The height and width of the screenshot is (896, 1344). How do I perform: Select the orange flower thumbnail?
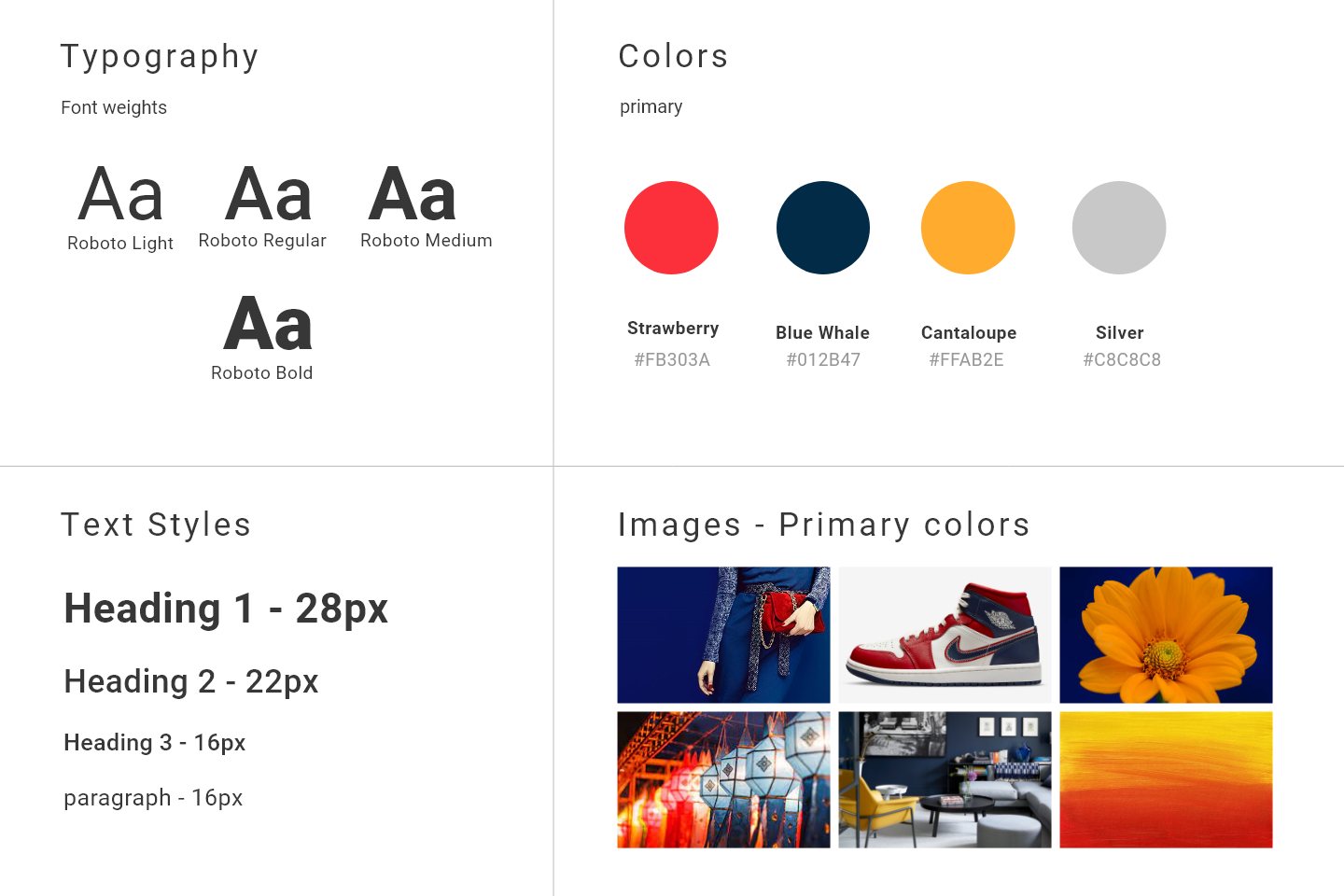1166,635
